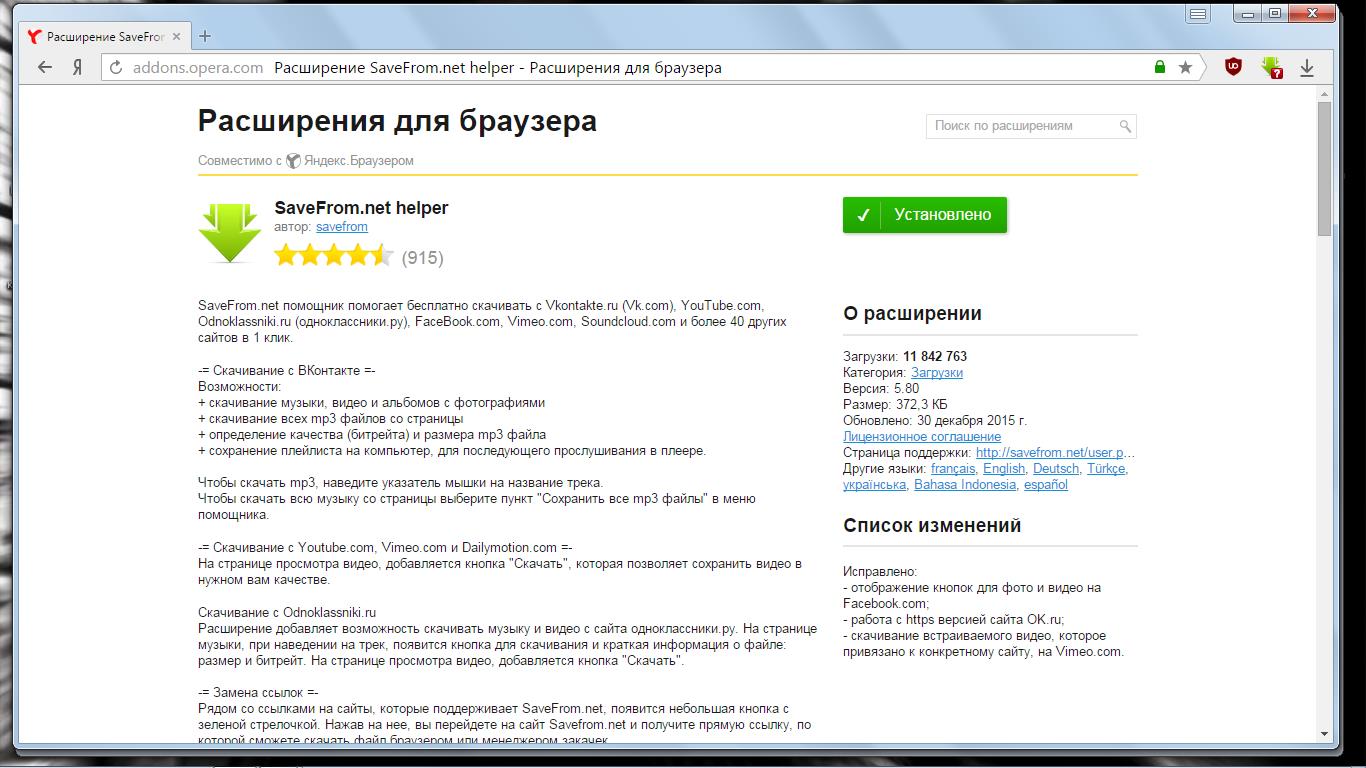Viewport: 1366px width, 768px height.
Task: Open the SaveFrom.net helper toolbar icon
Action: tap(1271, 67)
